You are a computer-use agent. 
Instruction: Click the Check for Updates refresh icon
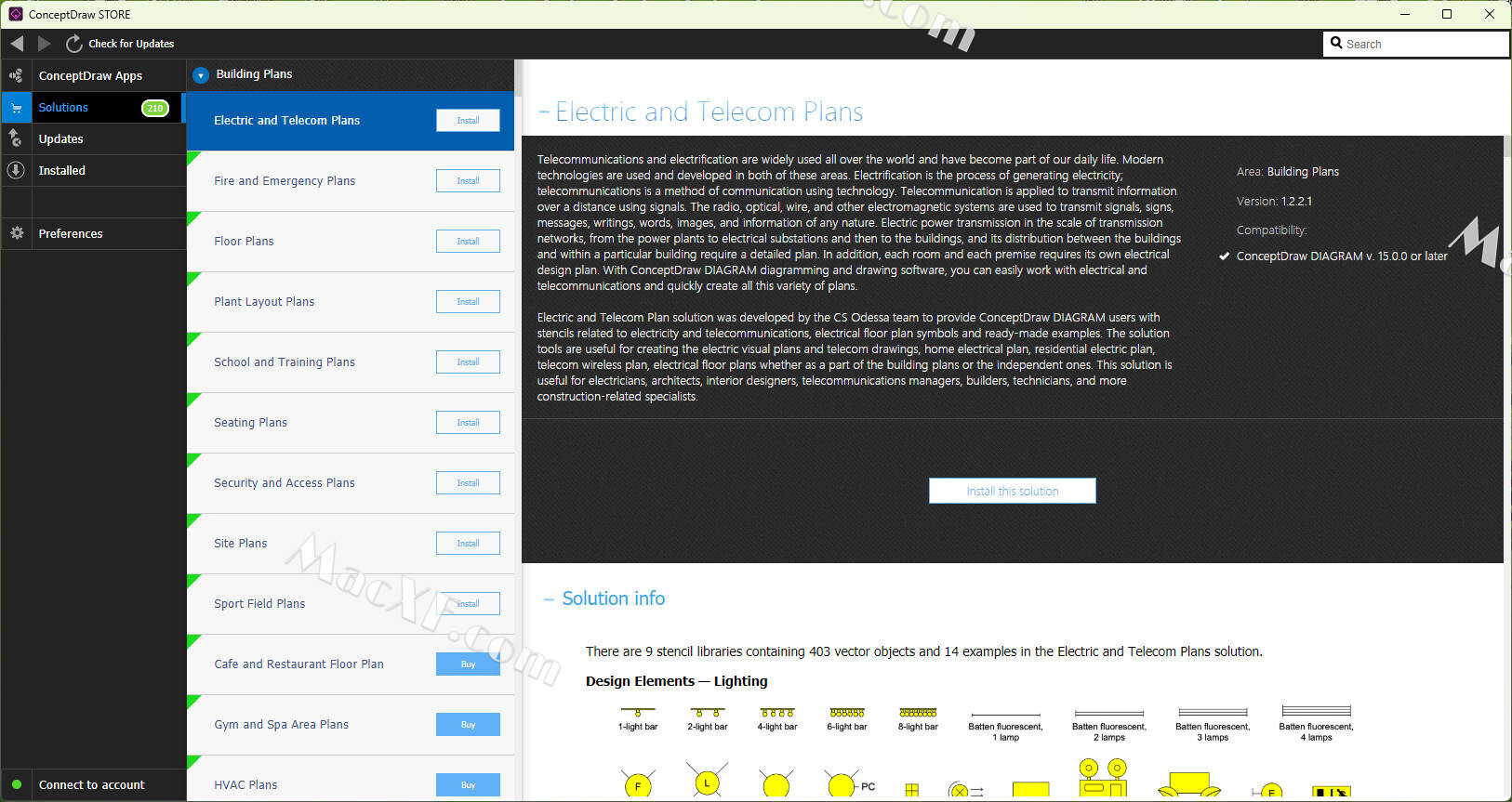coord(73,44)
